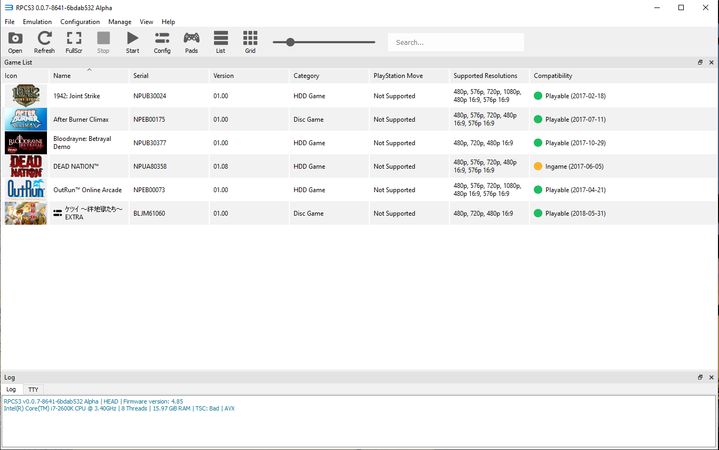Image resolution: width=719 pixels, height=450 pixels.
Task: Select the After Burner Climax game icon
Action: point(26,119)
